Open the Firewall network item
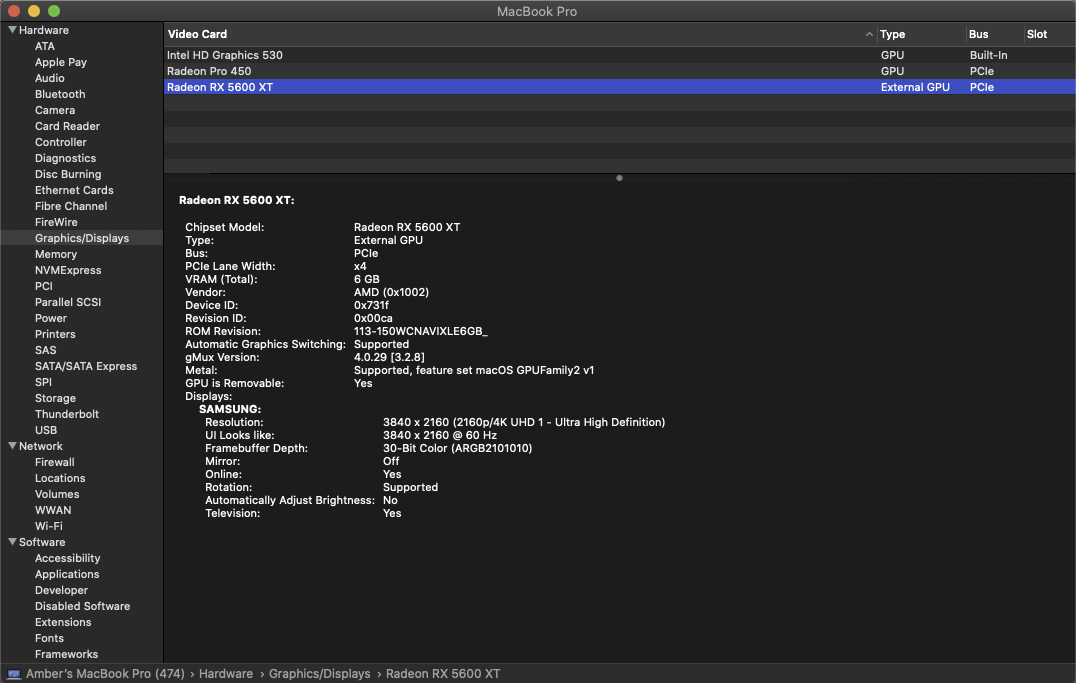Screen dimensions: 1076x683 click(x=55, y=462)
